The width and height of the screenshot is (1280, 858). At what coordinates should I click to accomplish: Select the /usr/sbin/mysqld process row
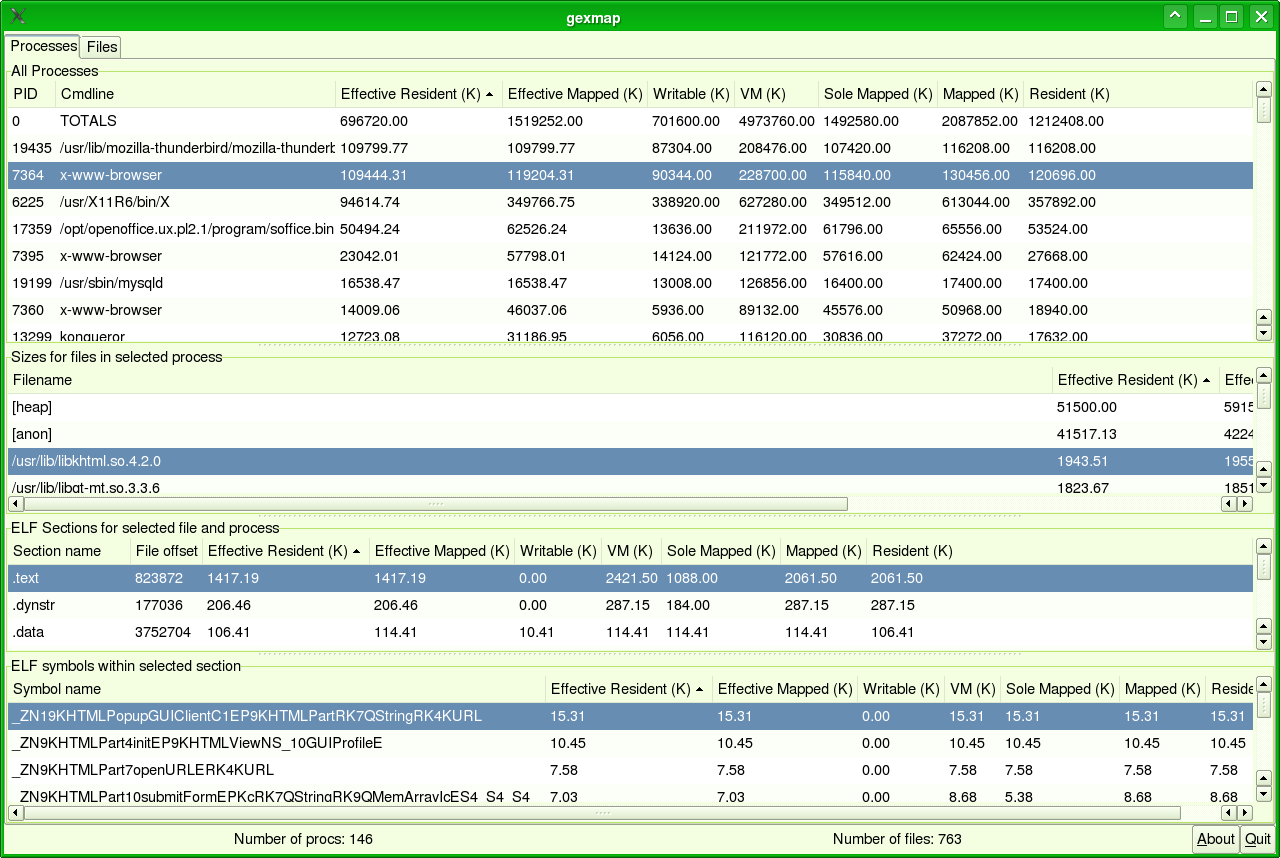point(111,283)
